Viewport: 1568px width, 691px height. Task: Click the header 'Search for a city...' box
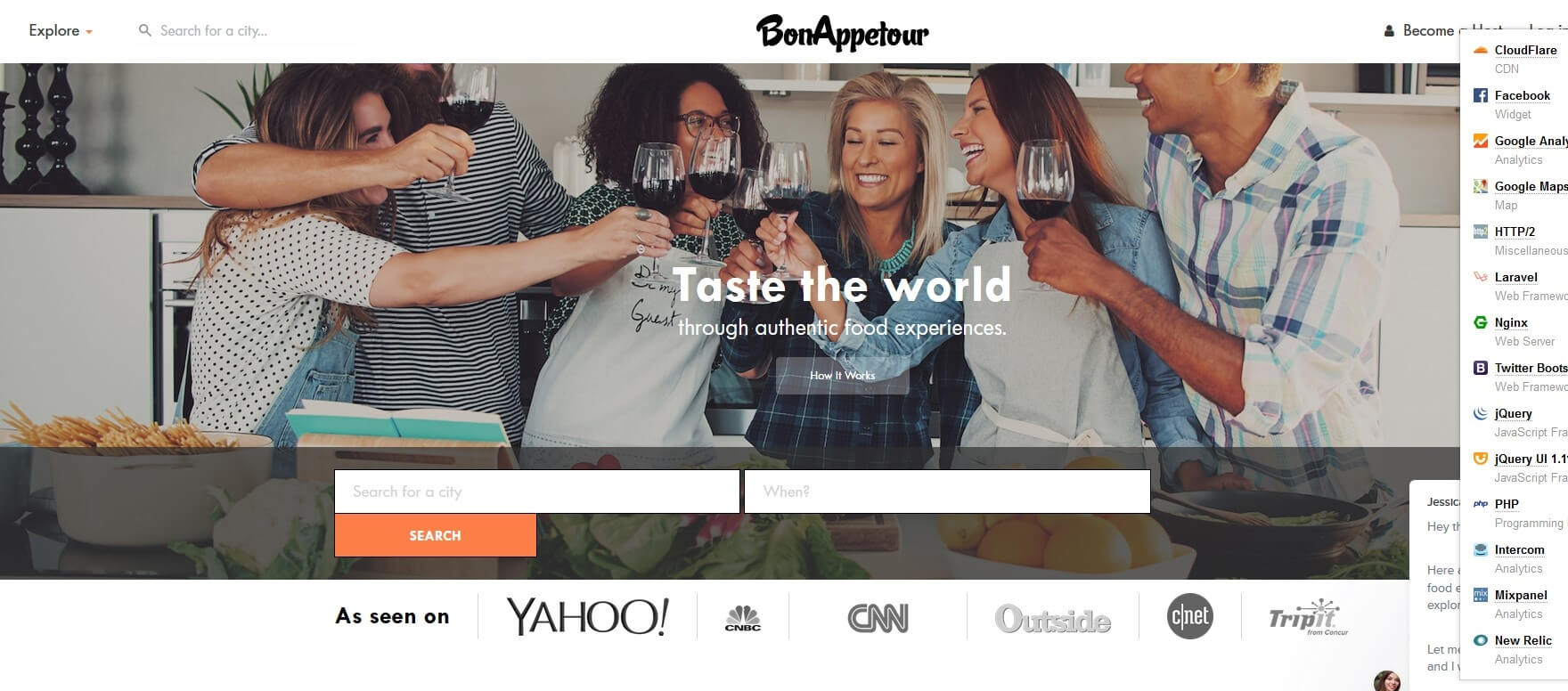pyautogui.click(x=245, y=30)
